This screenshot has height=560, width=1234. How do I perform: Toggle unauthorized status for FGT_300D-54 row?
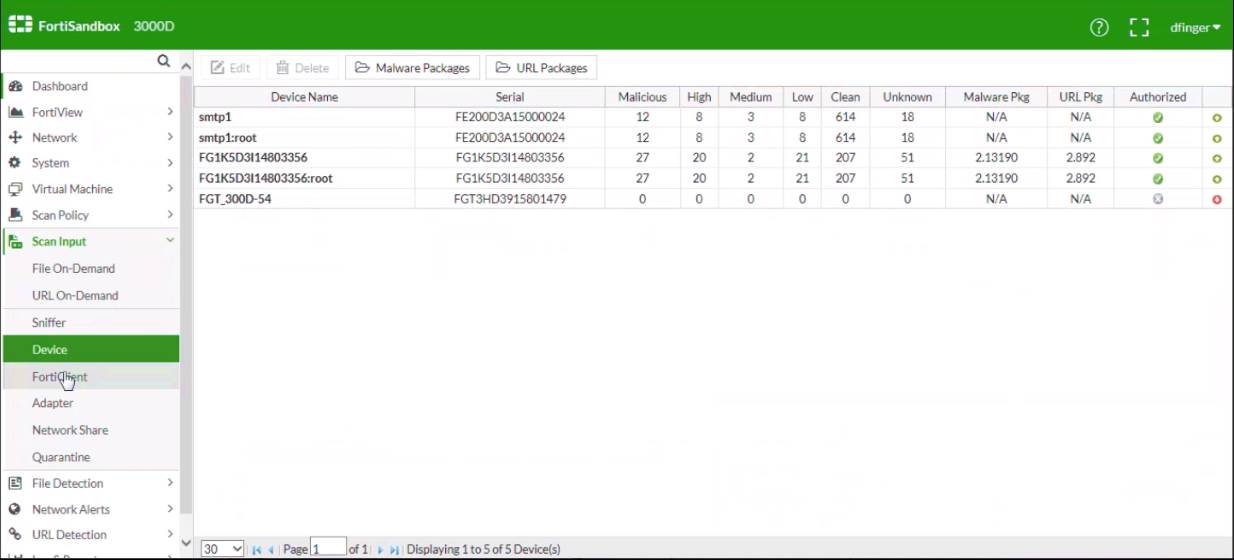(1158, 199)
